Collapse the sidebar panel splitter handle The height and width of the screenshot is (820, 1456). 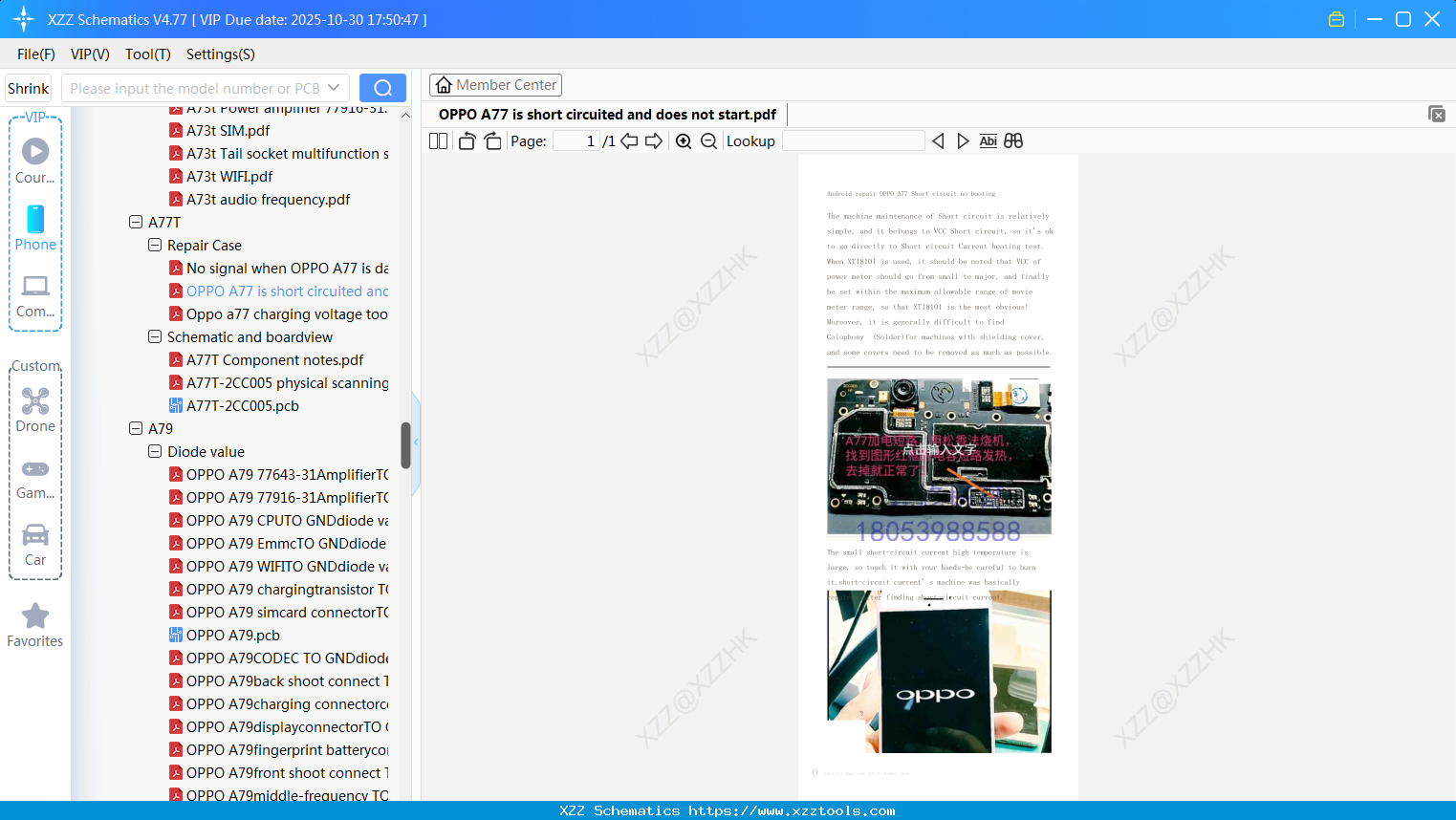(x=416, y=442)
